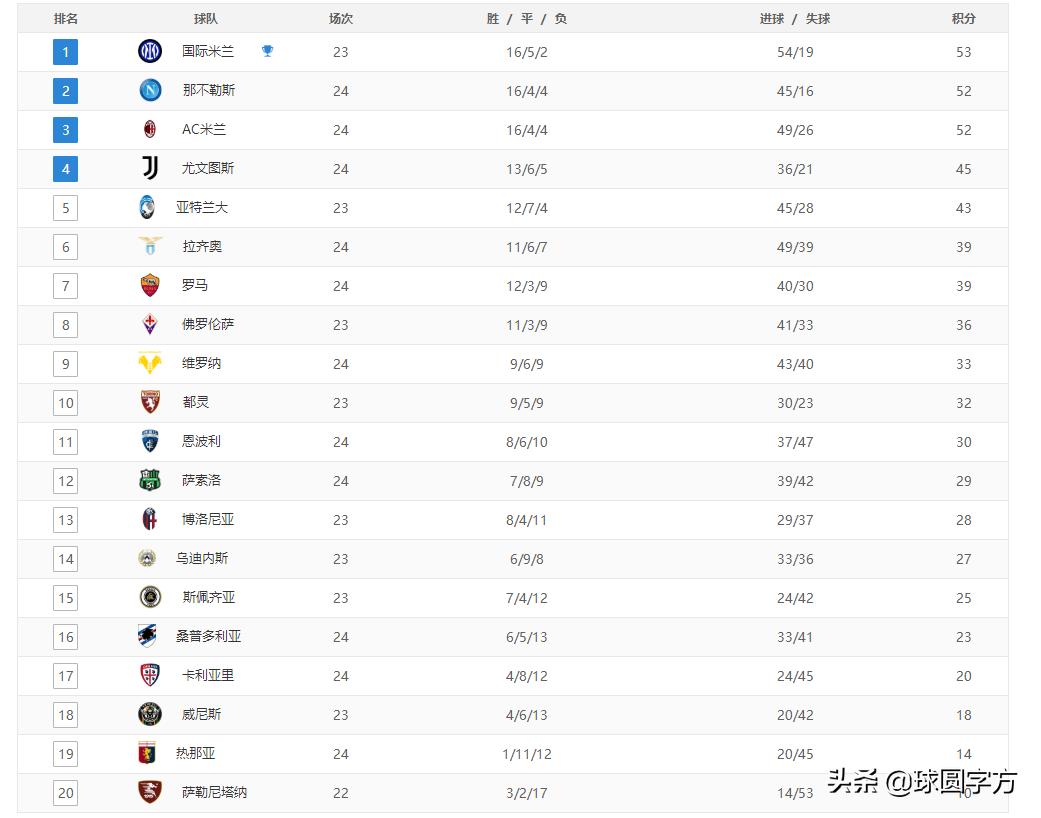The height and width of the screenshot is (818, 1041).
Task: Open the 萨勒尼塔纳 team link
Action: coord(214,792)
